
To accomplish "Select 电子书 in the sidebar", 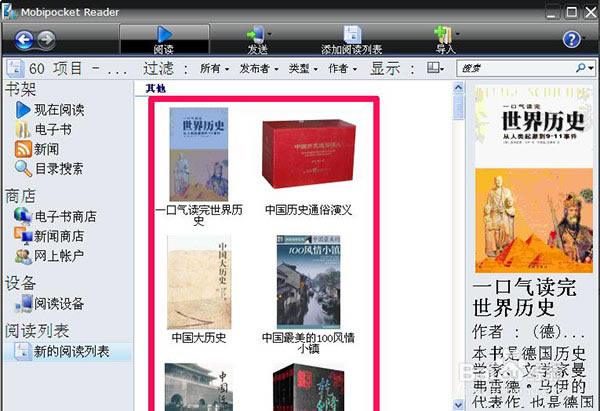I will (x=53, y=129).
